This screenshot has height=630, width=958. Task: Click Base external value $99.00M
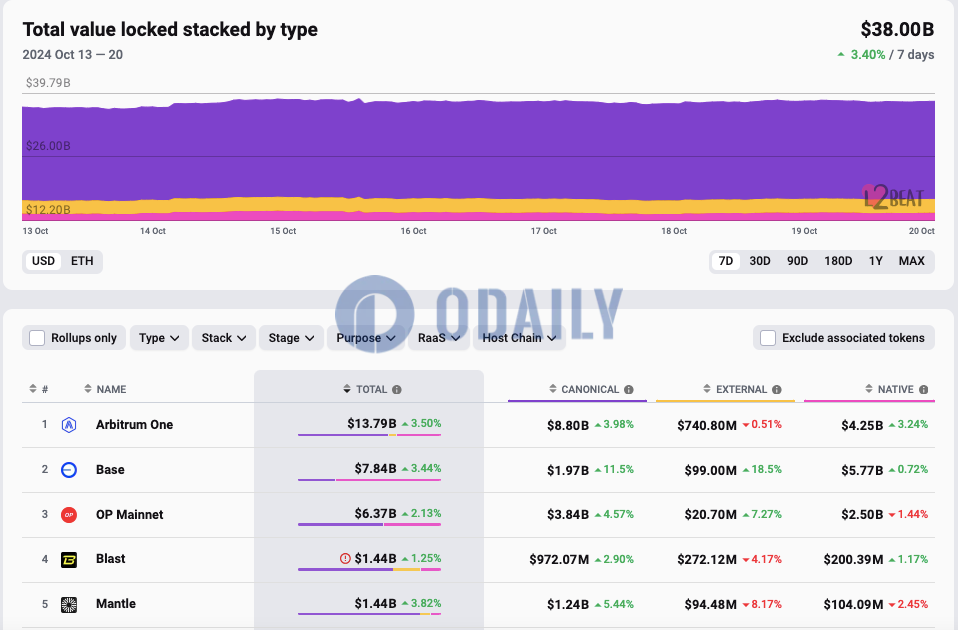711,470
